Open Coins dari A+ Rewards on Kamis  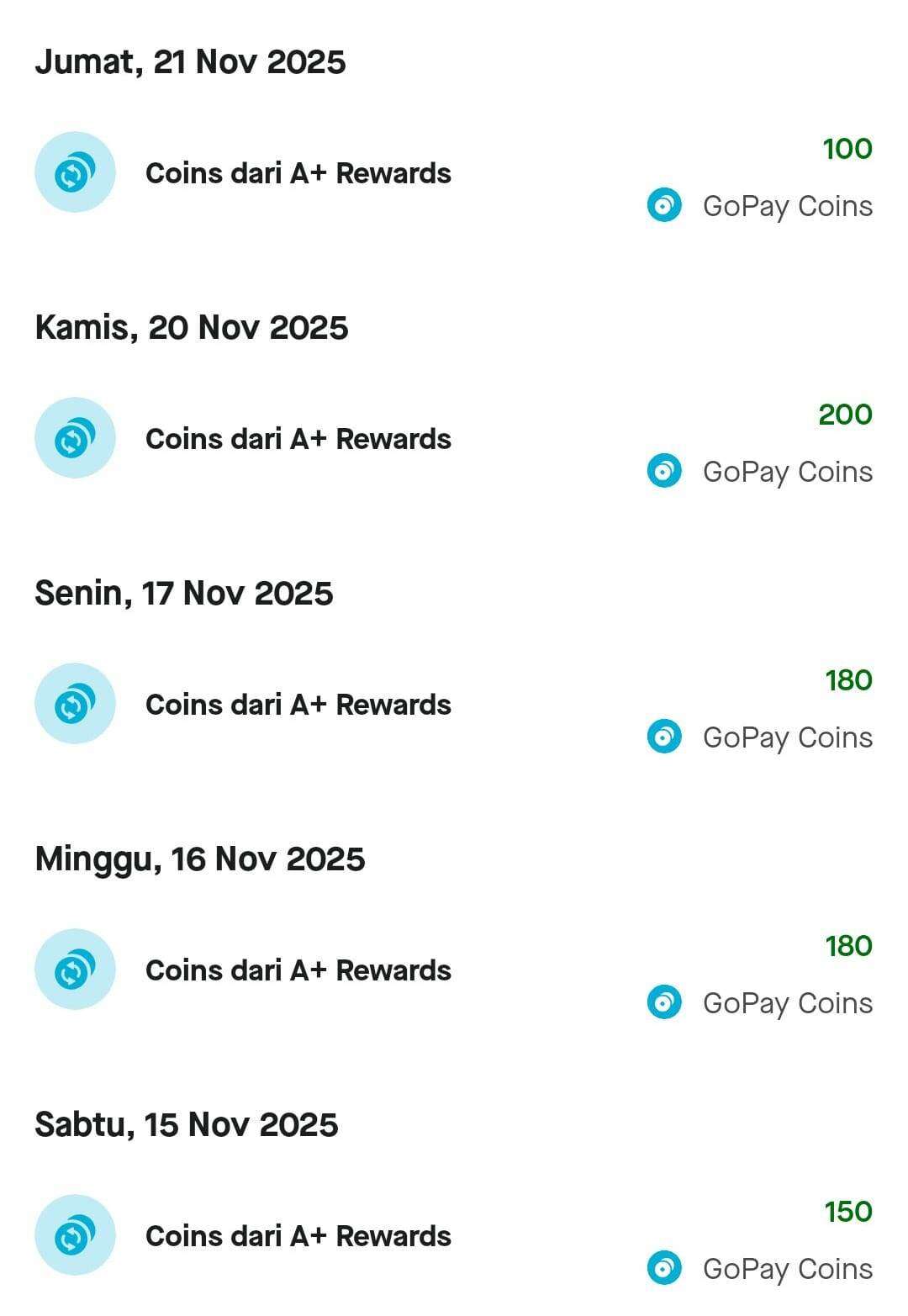(298, 439)
